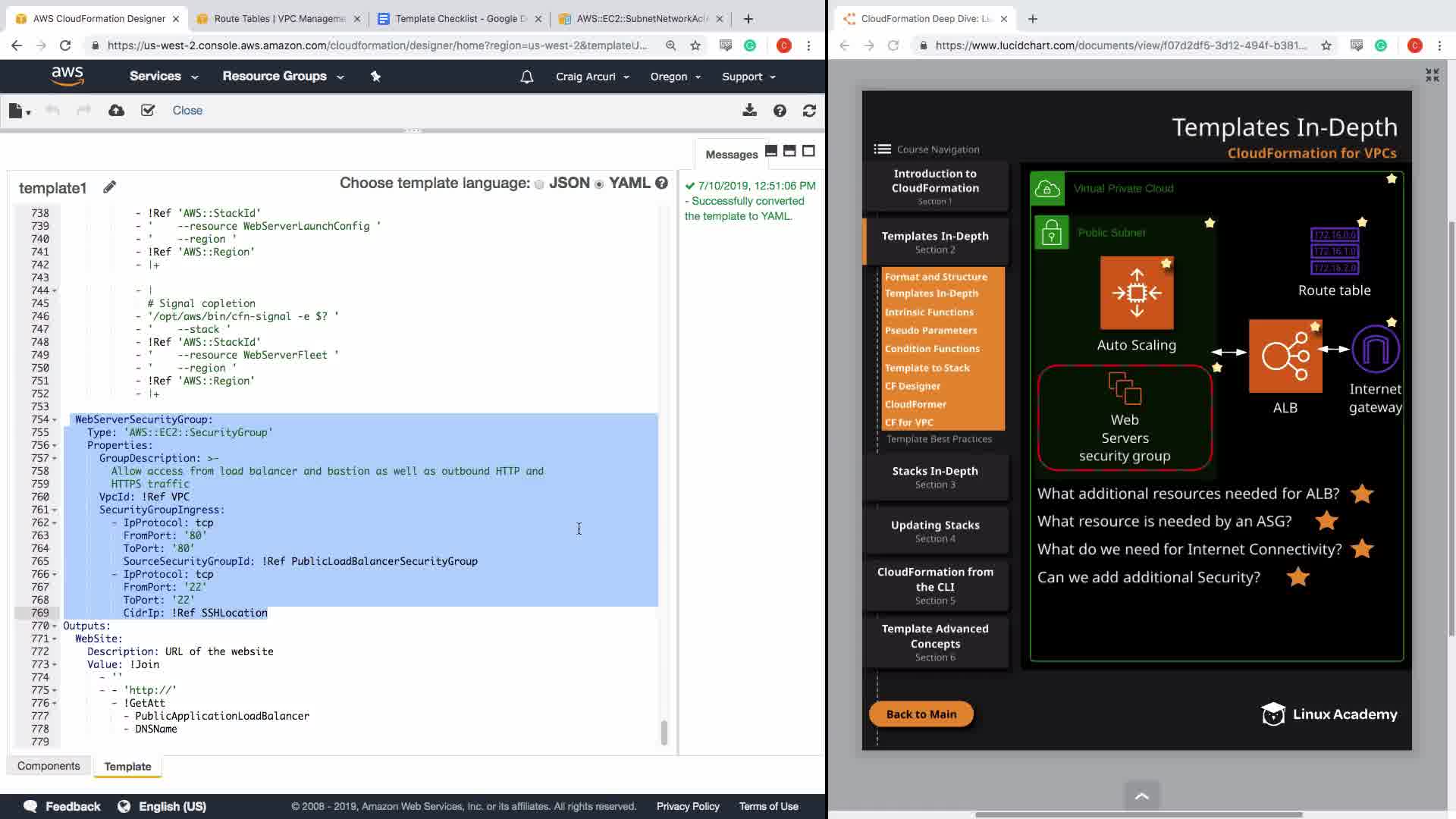This screenshot has height=819, width=1456.
Task: Switch to the Components tab
Action: coord(49,766)
